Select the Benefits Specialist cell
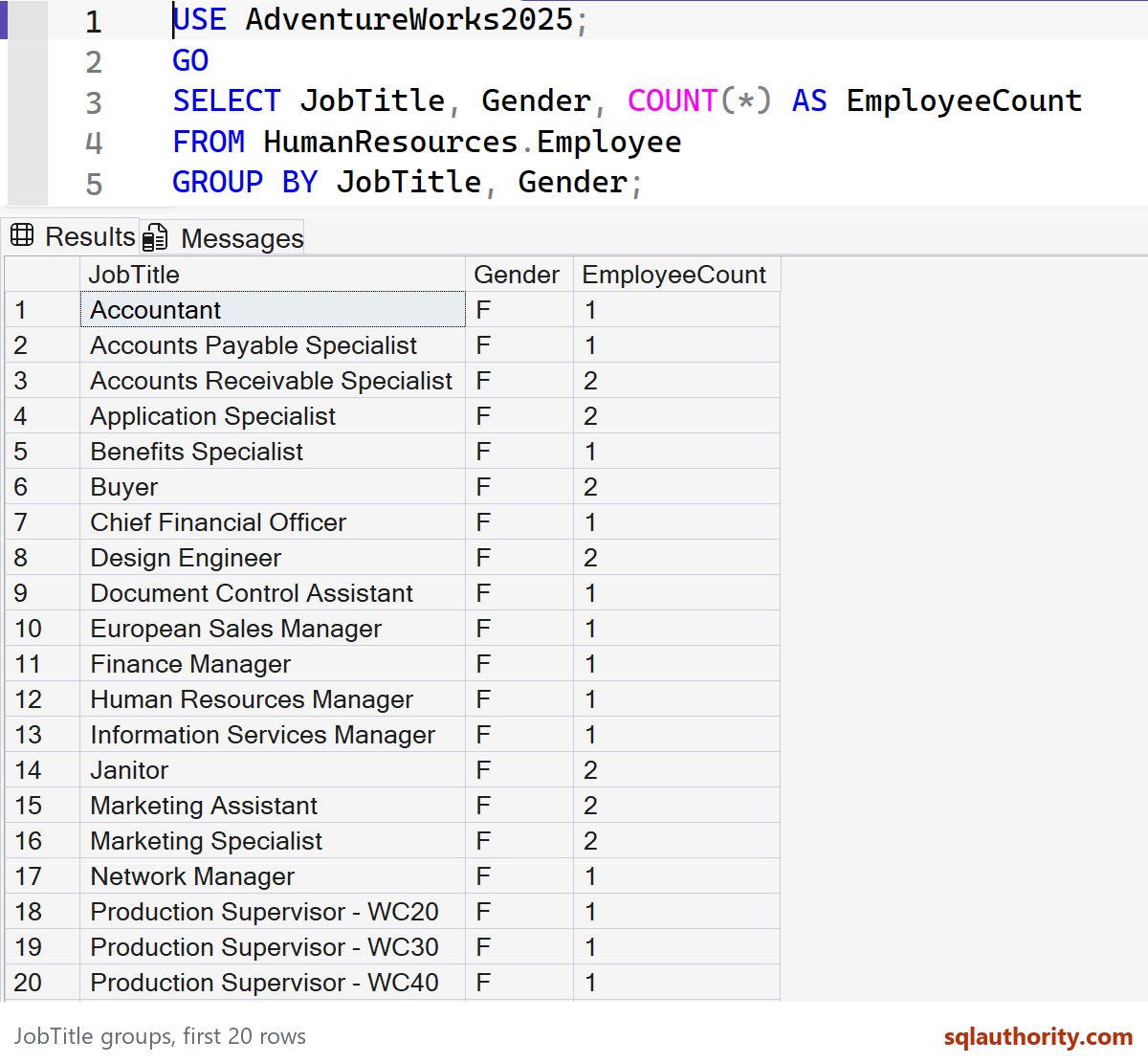This screenshot has height=1063, width=1148. click(x=273, y=452)
